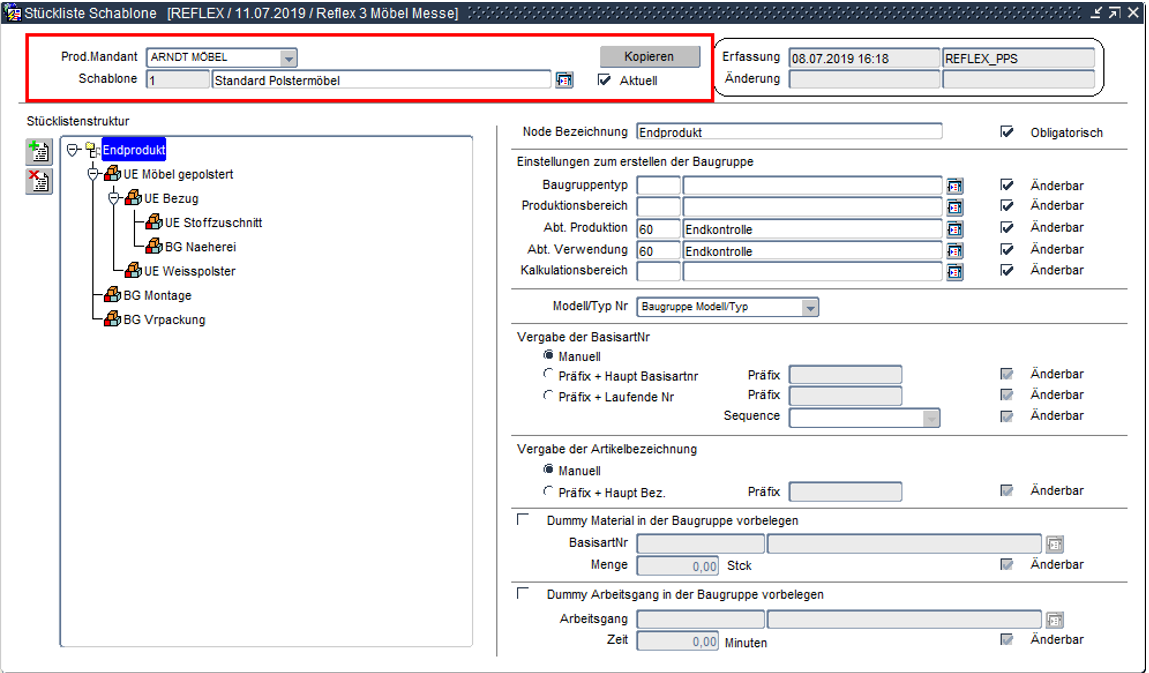The width and height of the screenshot is (1149, 673).
Task: Open lookup list for Abt. Verwendung
Action: point(955,251)
